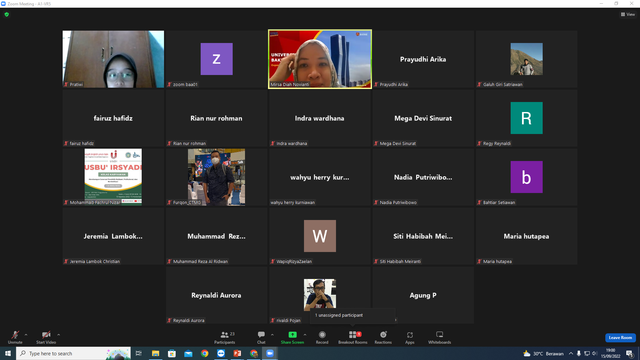Open audio options arrow beside Unmute
The height and width of the screenshot is (360, 640).
[x=26, y=335]
